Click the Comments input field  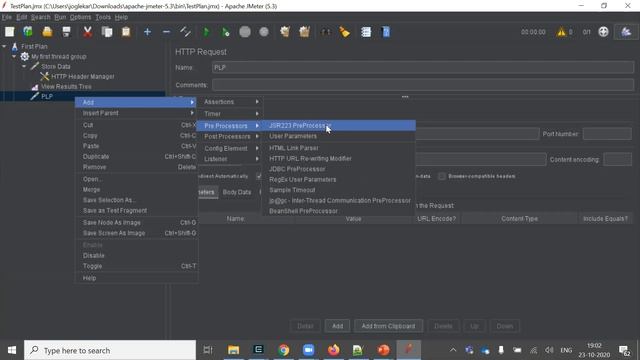click(423, 85)
